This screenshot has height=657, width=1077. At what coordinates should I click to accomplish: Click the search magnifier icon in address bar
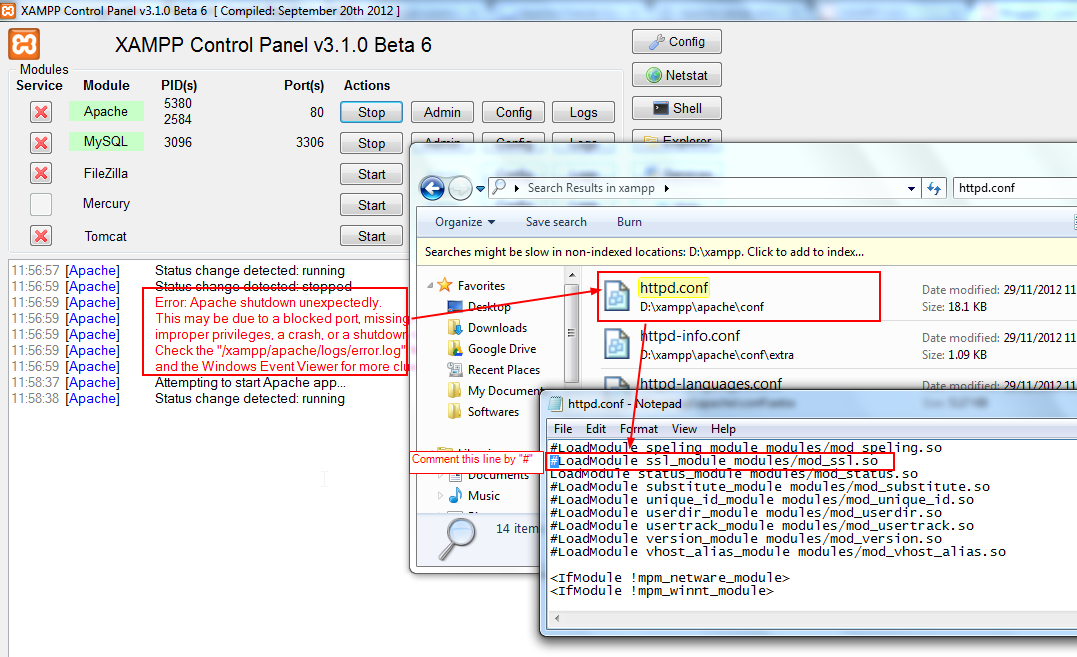tap(499, 187)
